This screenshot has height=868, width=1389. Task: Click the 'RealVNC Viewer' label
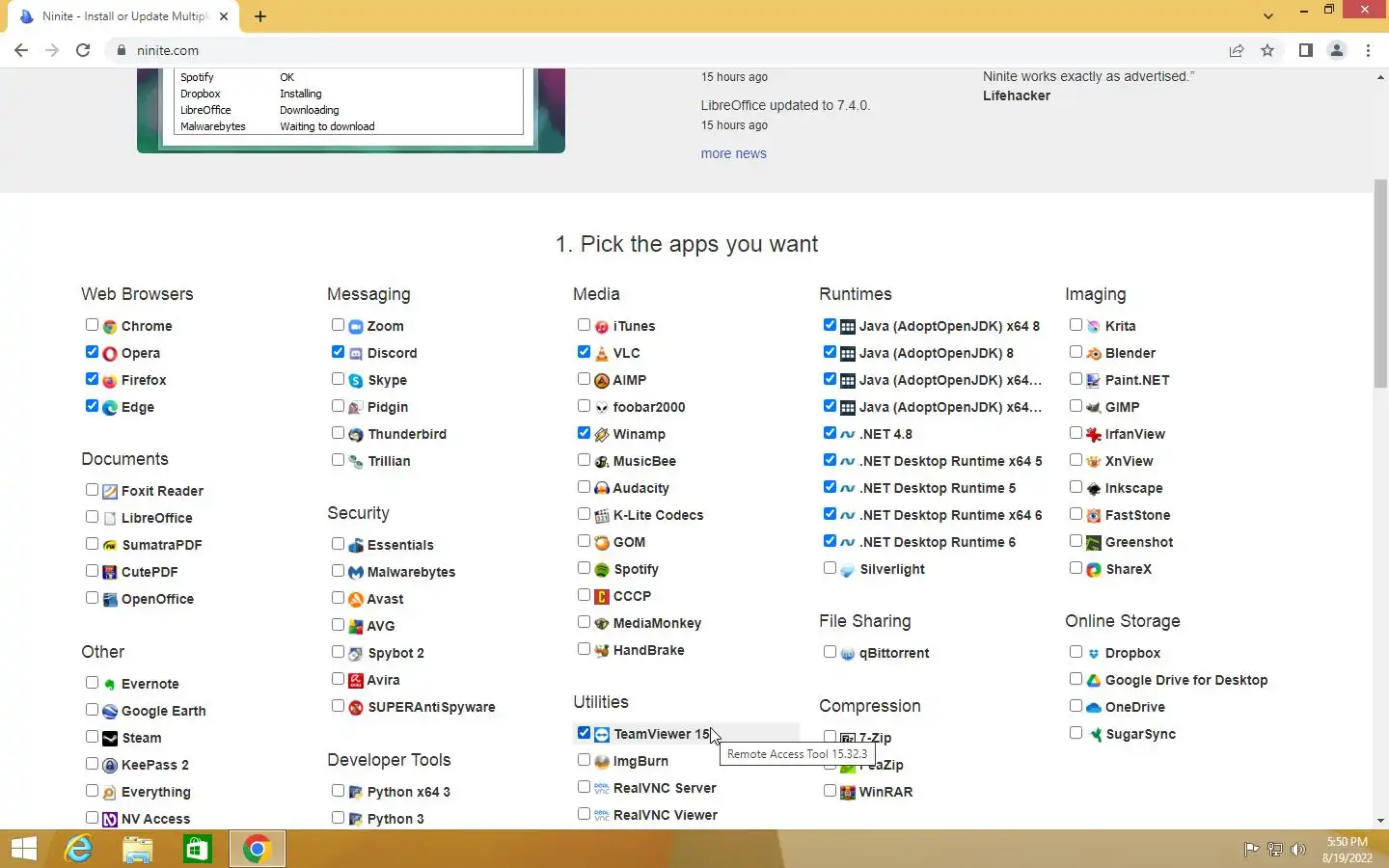click(x=665, y=815)
